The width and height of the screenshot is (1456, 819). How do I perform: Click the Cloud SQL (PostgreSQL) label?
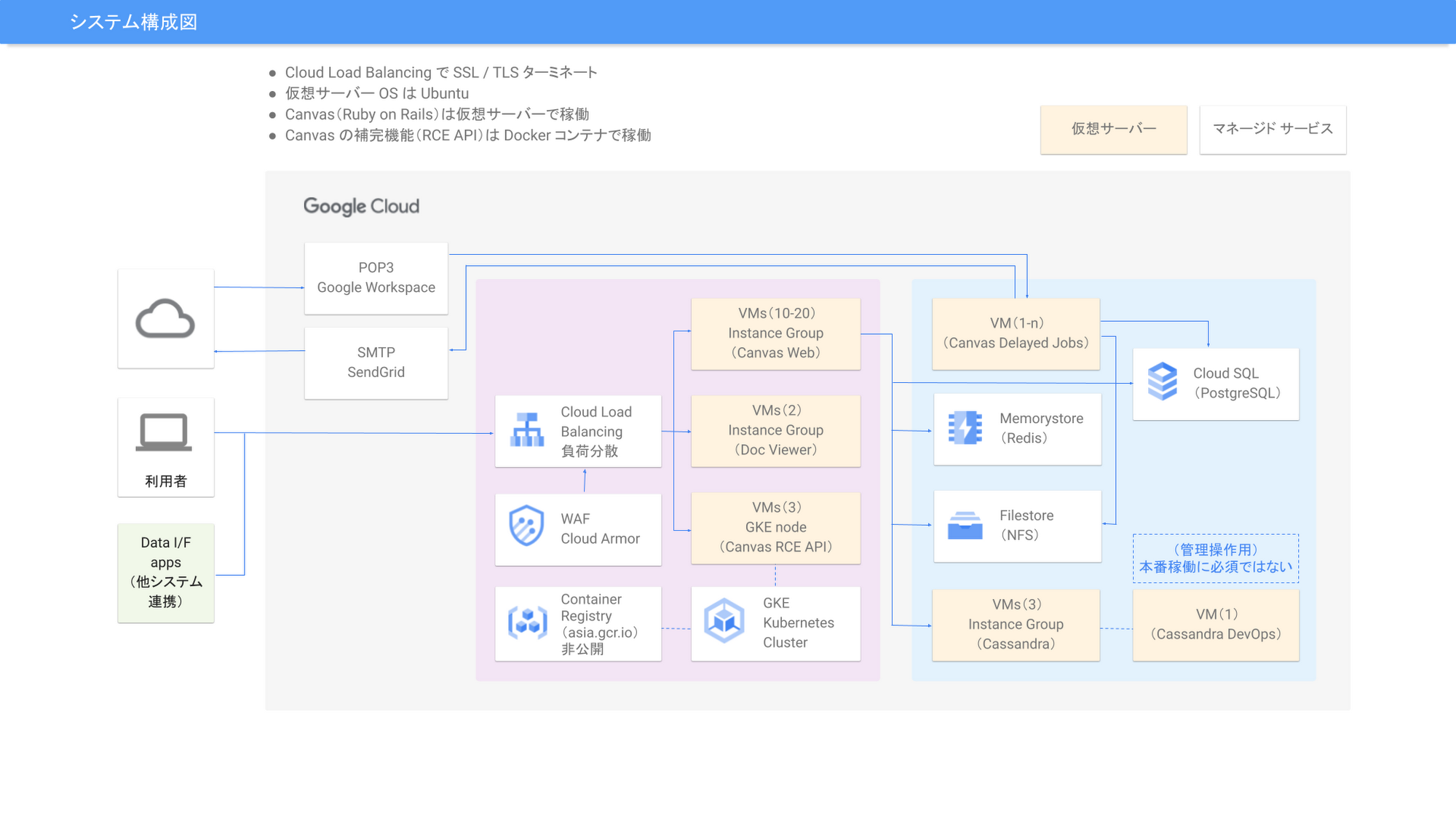click(x=1237, y=383)
